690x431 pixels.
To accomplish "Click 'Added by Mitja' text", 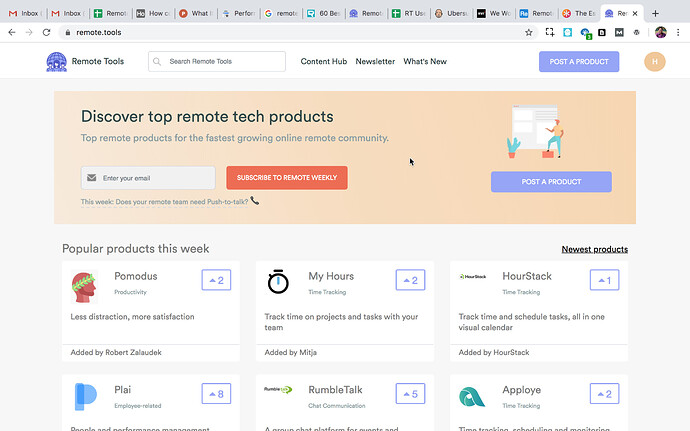I will [290, 352].
